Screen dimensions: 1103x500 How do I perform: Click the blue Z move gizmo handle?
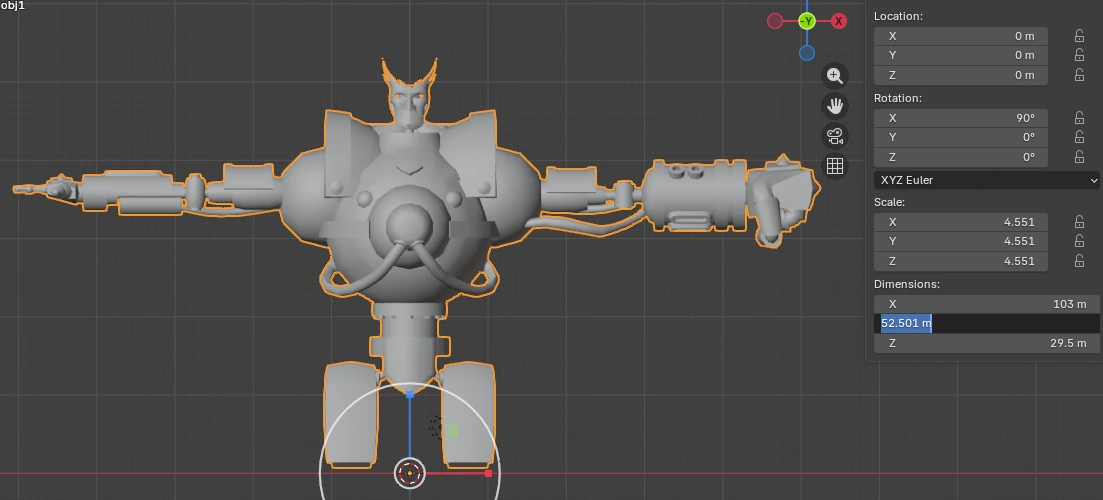(410, 395)
